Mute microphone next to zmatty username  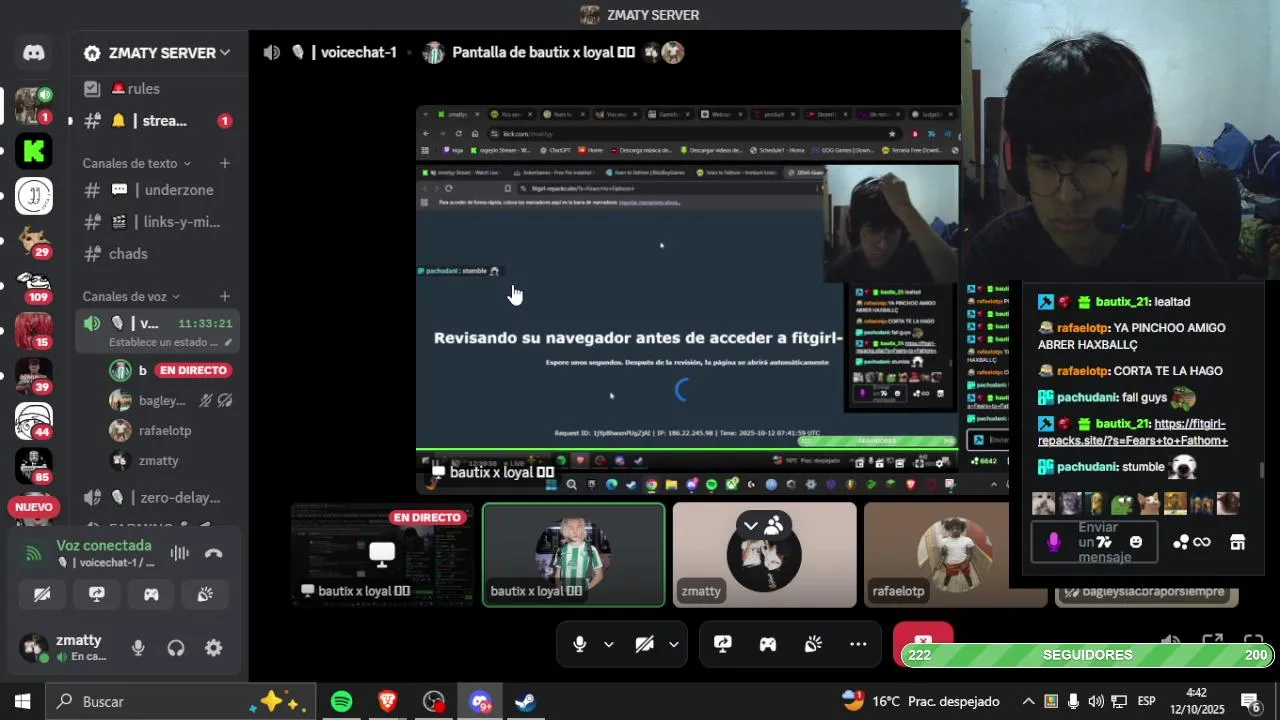coord(138,648)
